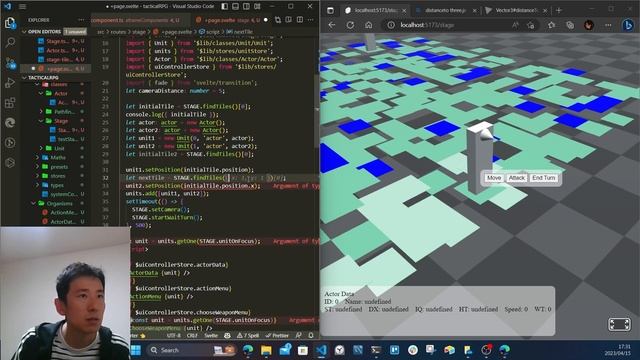640x360 pixels.
Task: Open the Extensions view in activity bar
Action: click(x=10, y=102)
